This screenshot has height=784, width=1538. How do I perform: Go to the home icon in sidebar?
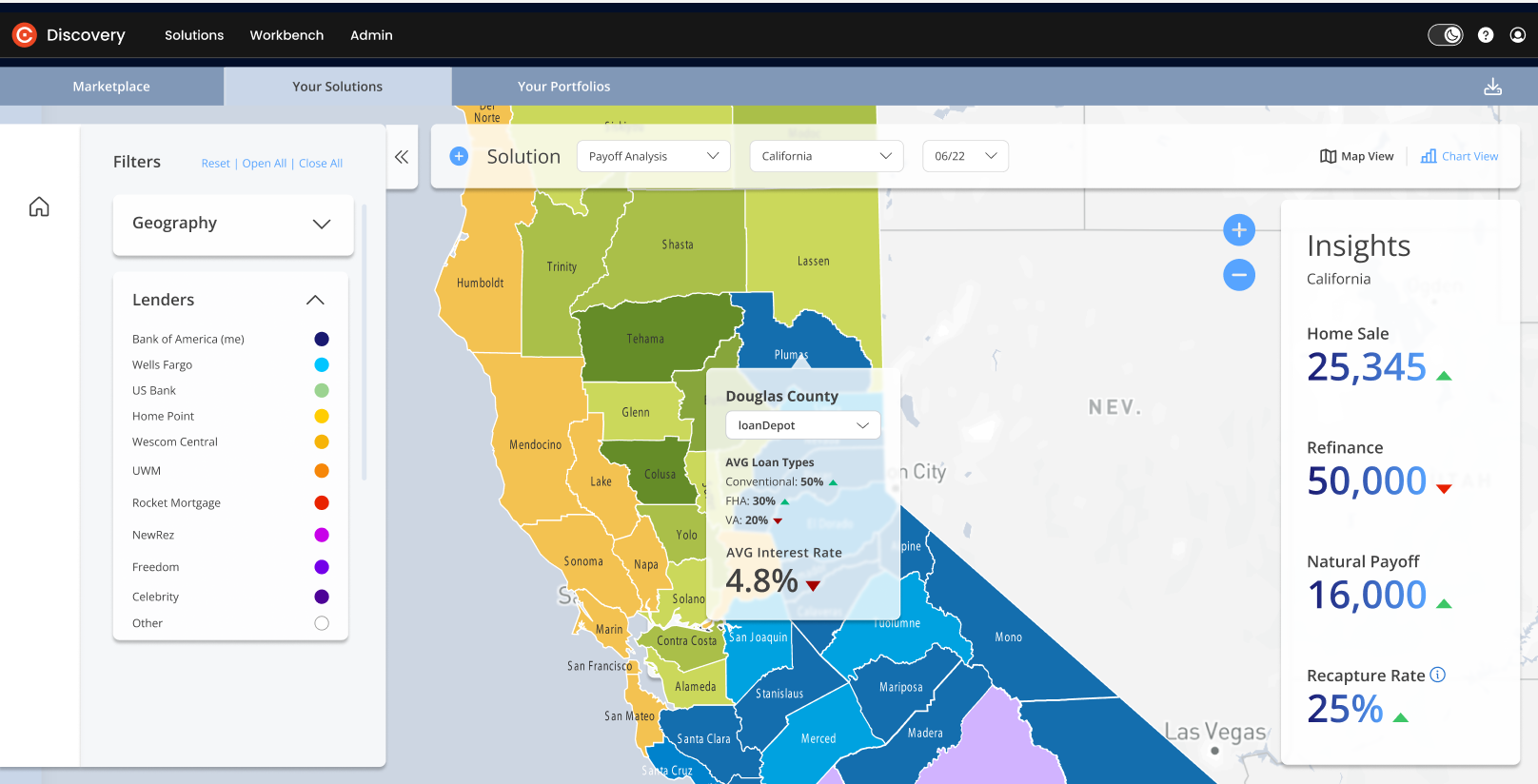pos(39,206)
